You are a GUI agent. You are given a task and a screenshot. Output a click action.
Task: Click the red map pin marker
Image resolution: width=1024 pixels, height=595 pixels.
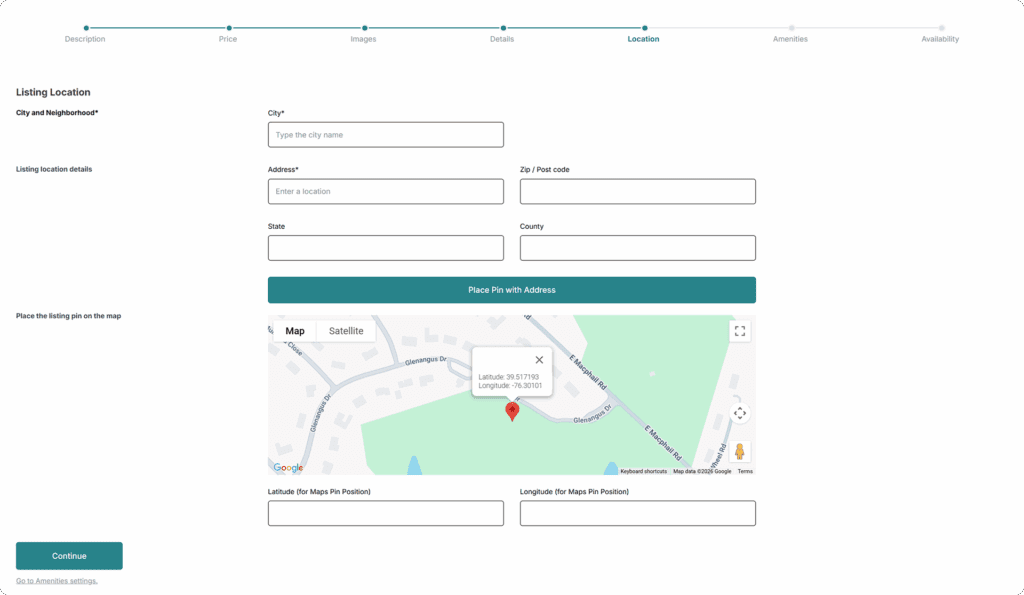click(512, 411)
